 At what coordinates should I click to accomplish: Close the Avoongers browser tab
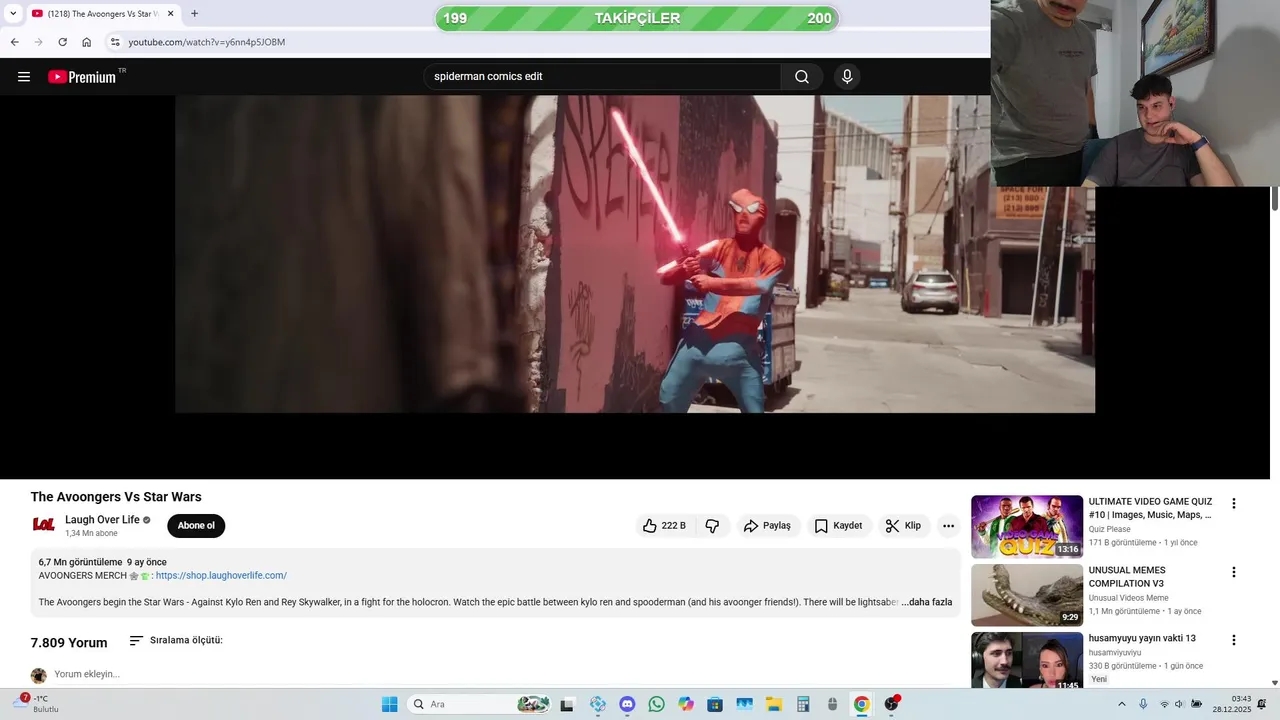[170, 14]
